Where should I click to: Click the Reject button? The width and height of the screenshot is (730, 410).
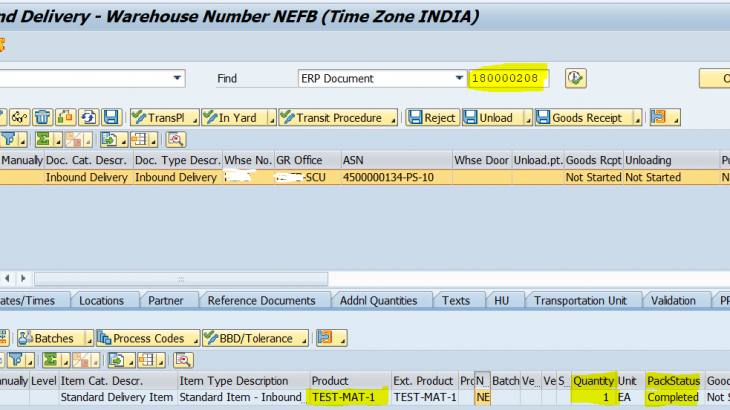click(x=433, y=117)
